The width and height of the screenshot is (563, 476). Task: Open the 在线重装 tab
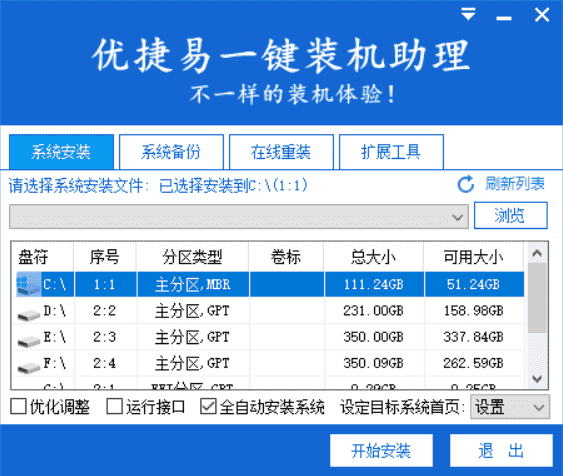coord(281,152)
